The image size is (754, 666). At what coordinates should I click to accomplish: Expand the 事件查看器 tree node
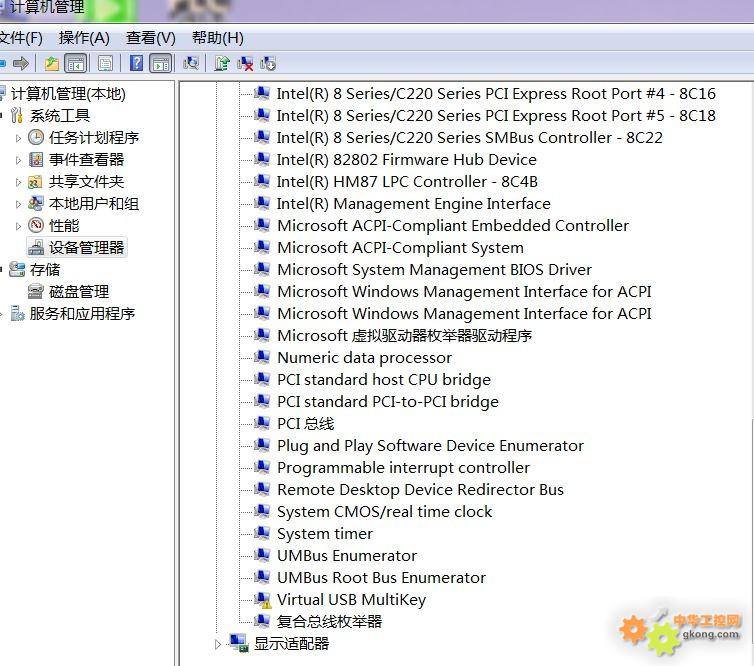tap(18, 160)
